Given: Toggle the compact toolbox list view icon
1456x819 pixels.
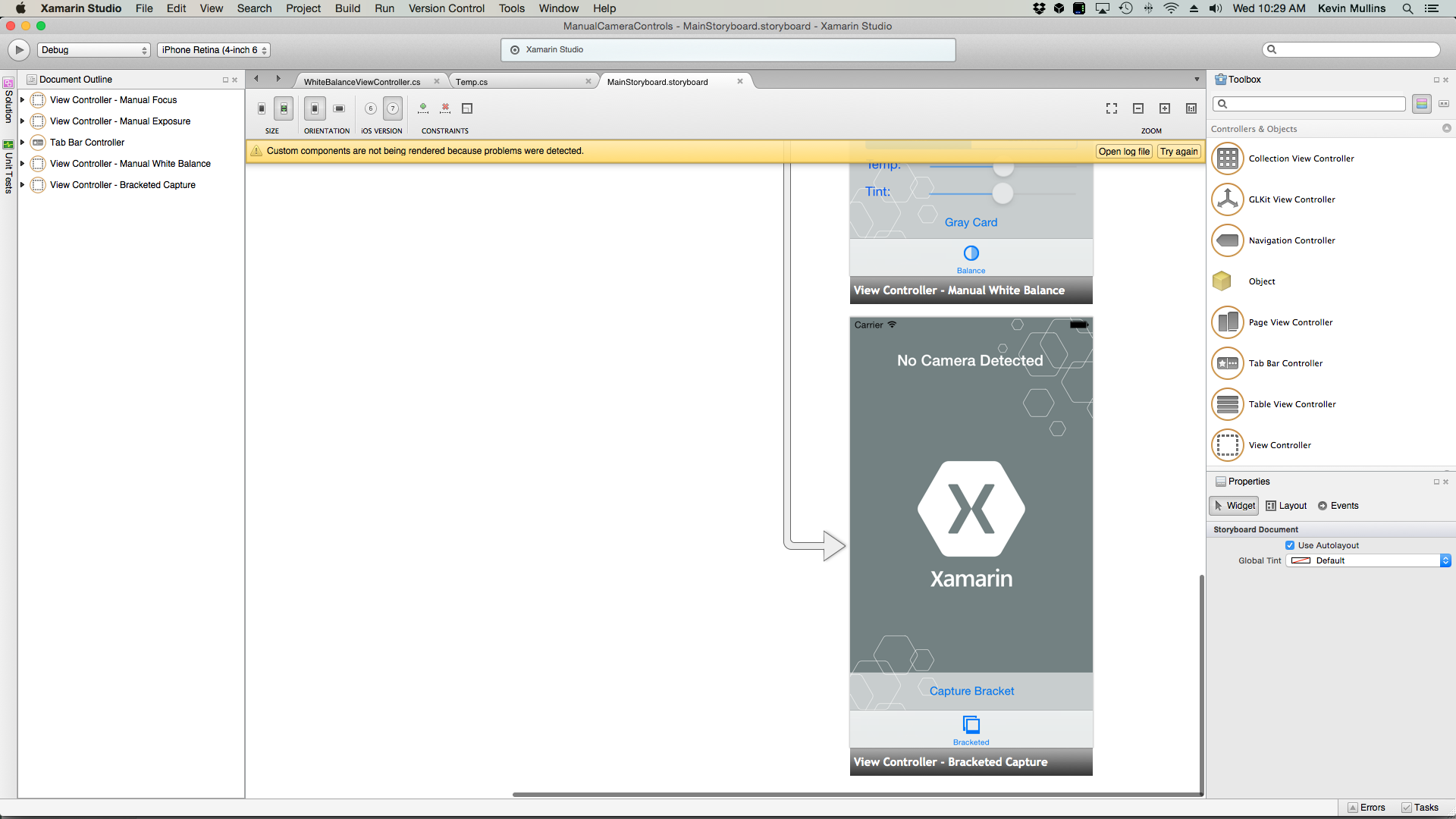Looking at the screenshot, I should coord(1444,103).
